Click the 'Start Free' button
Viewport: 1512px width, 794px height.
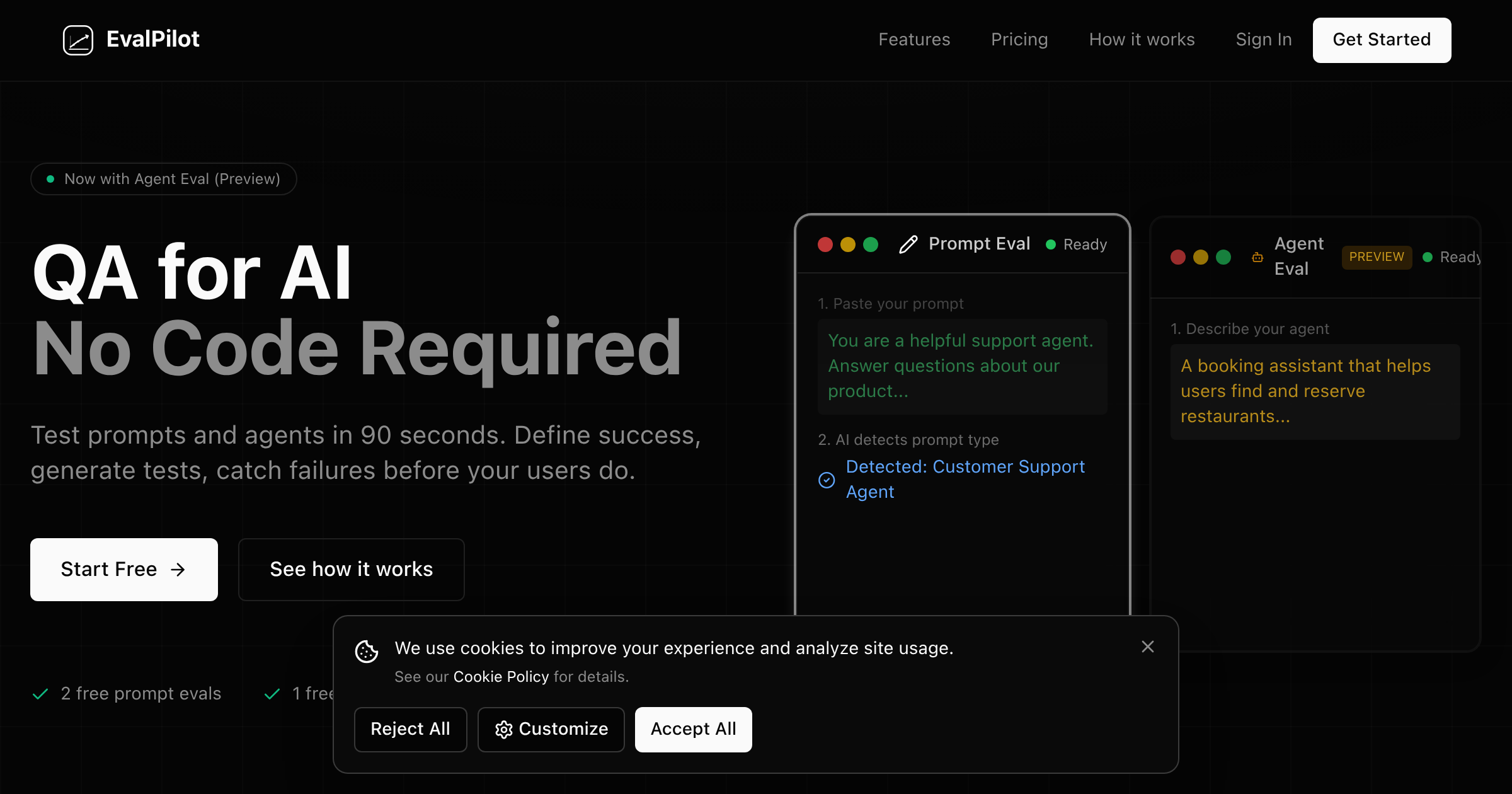(x=123, y=569)
